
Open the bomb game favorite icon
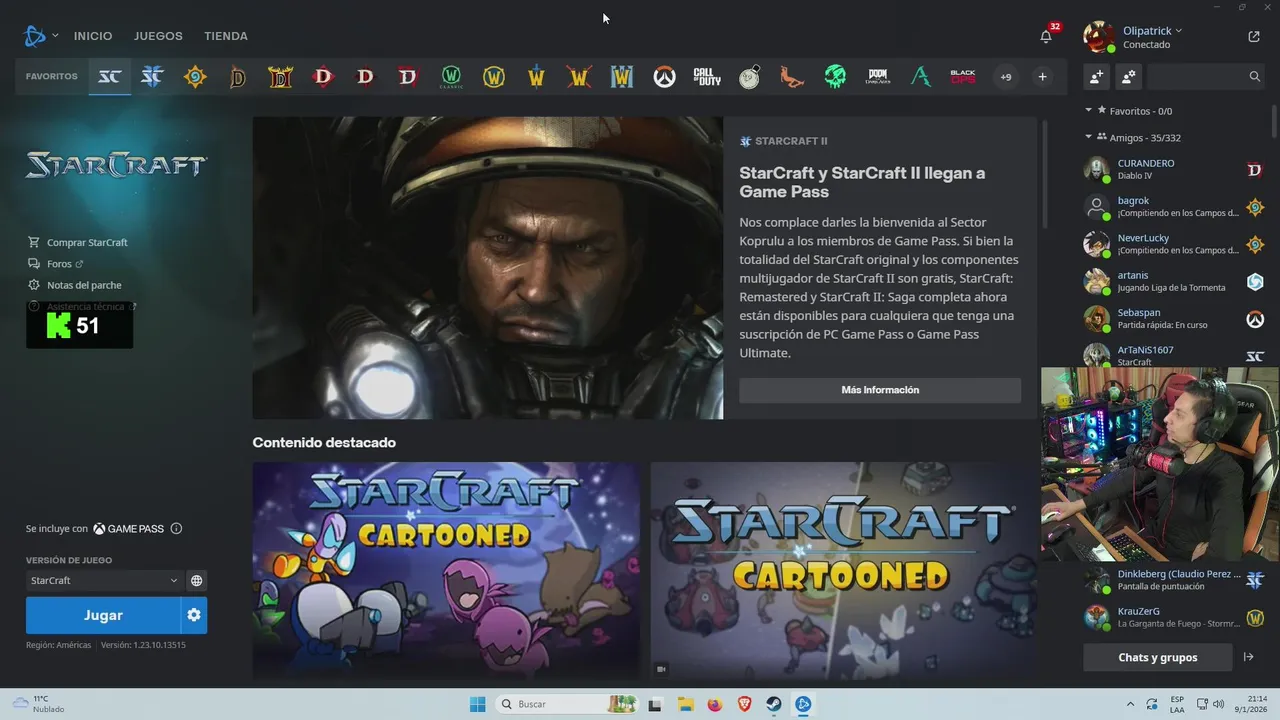tap(750, 77)
